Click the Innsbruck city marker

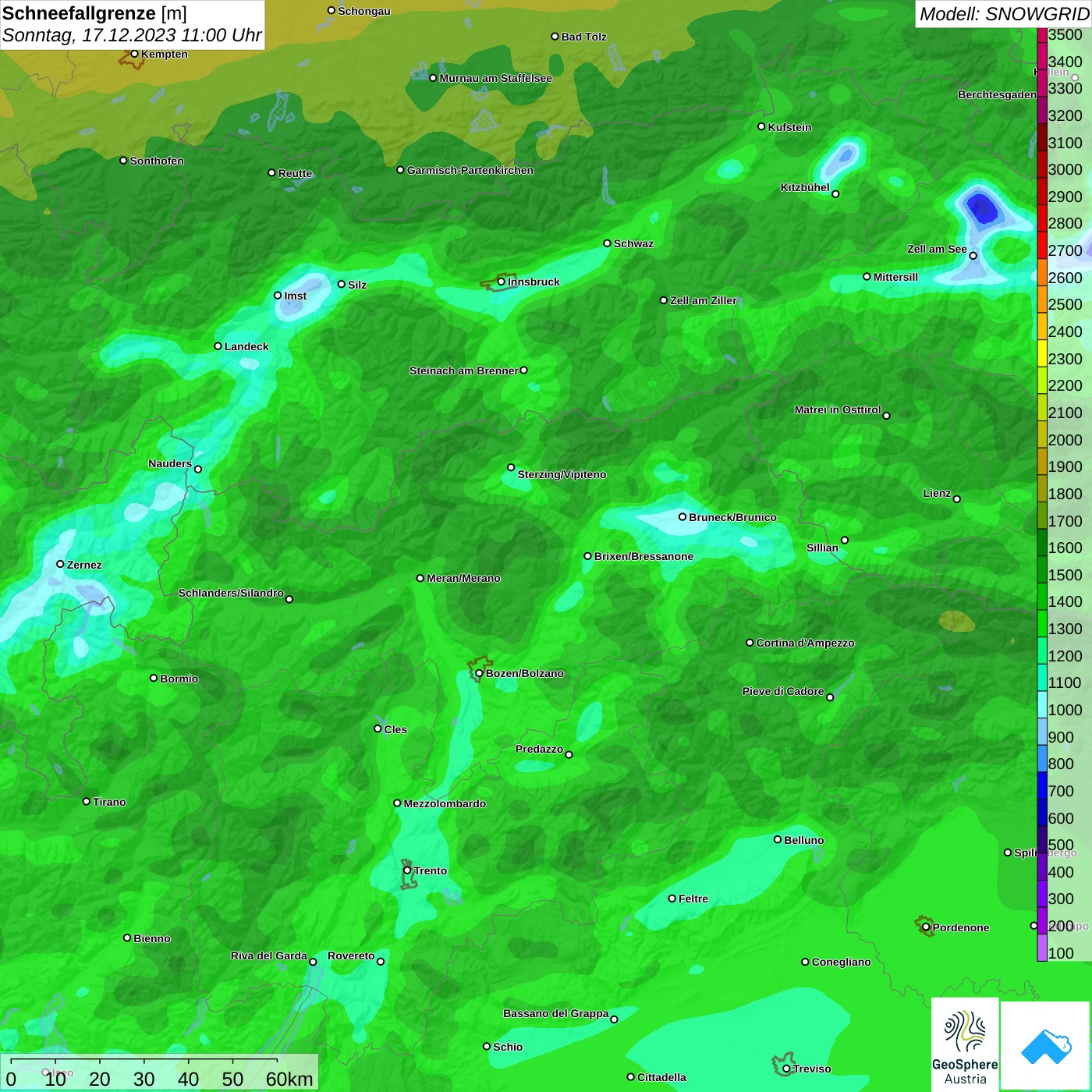(x=501, y=282)
